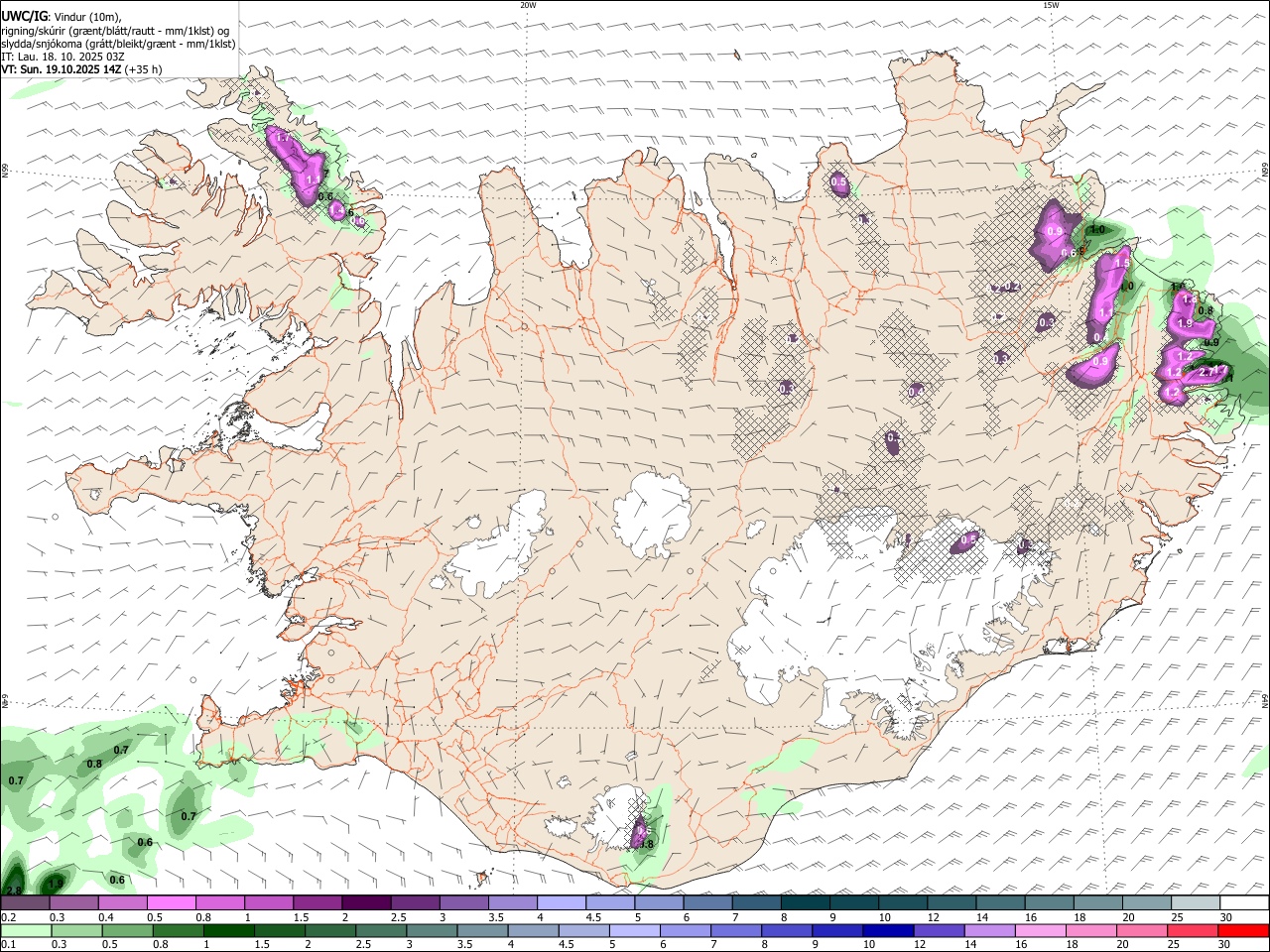The image size is (1270, 952).
Task: Click the 0.1 label under the rain scale
Action: click(x=8, y=944)
